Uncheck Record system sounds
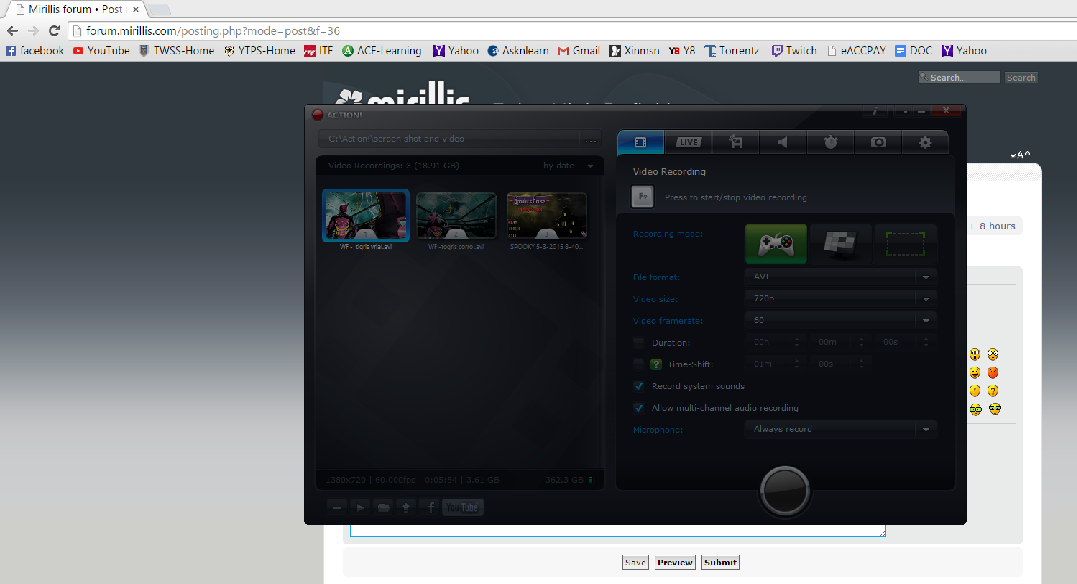This screenshot has height=584, width=1077. (x=639, y=386)
